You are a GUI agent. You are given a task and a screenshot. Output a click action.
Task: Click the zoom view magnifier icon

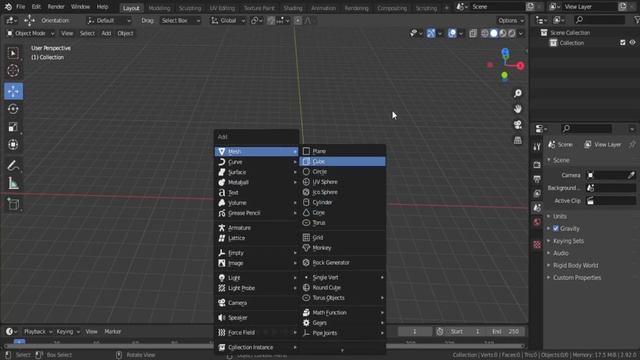tap(518, 93)
